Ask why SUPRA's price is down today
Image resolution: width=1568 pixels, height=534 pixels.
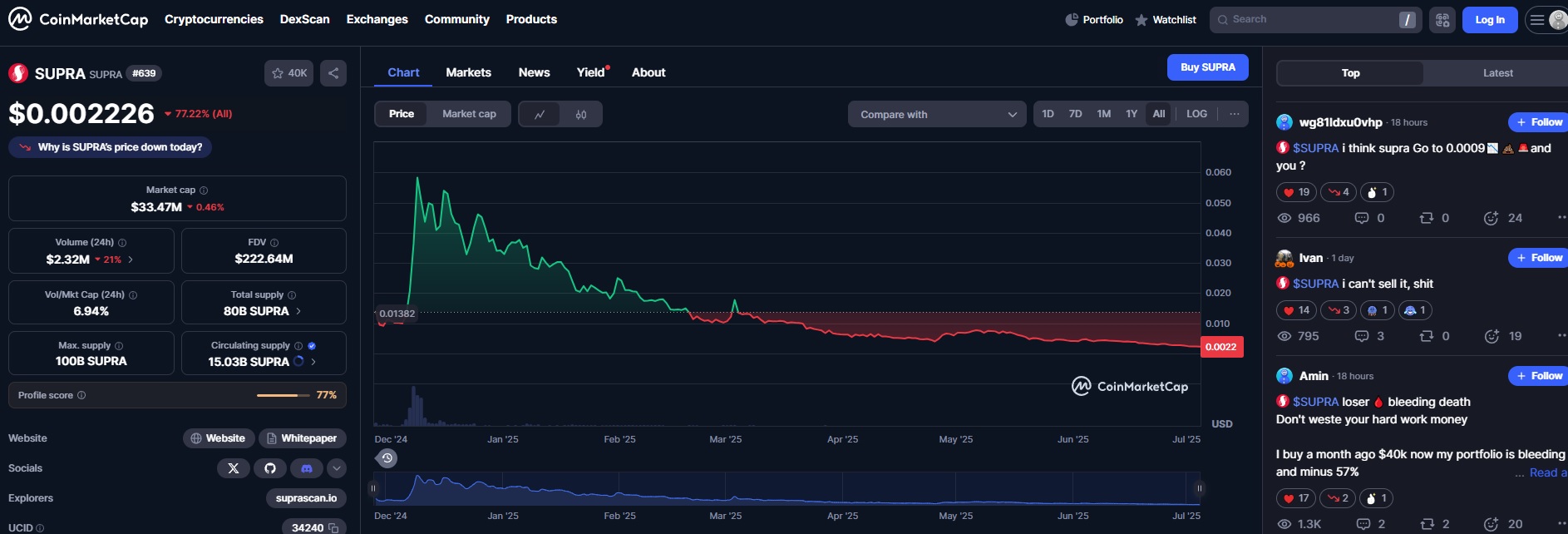click(111, 147)
